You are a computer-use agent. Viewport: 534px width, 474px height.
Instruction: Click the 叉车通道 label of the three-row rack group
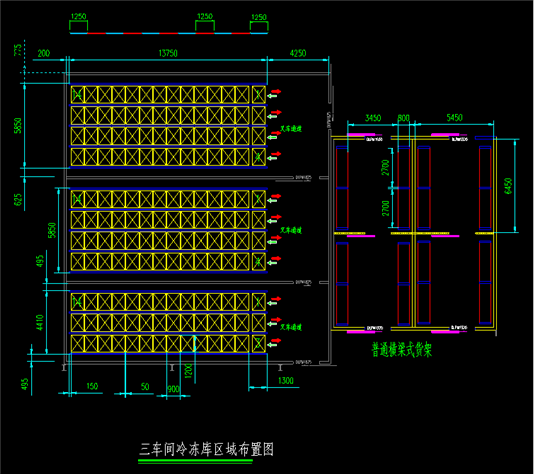click(291, 327)
